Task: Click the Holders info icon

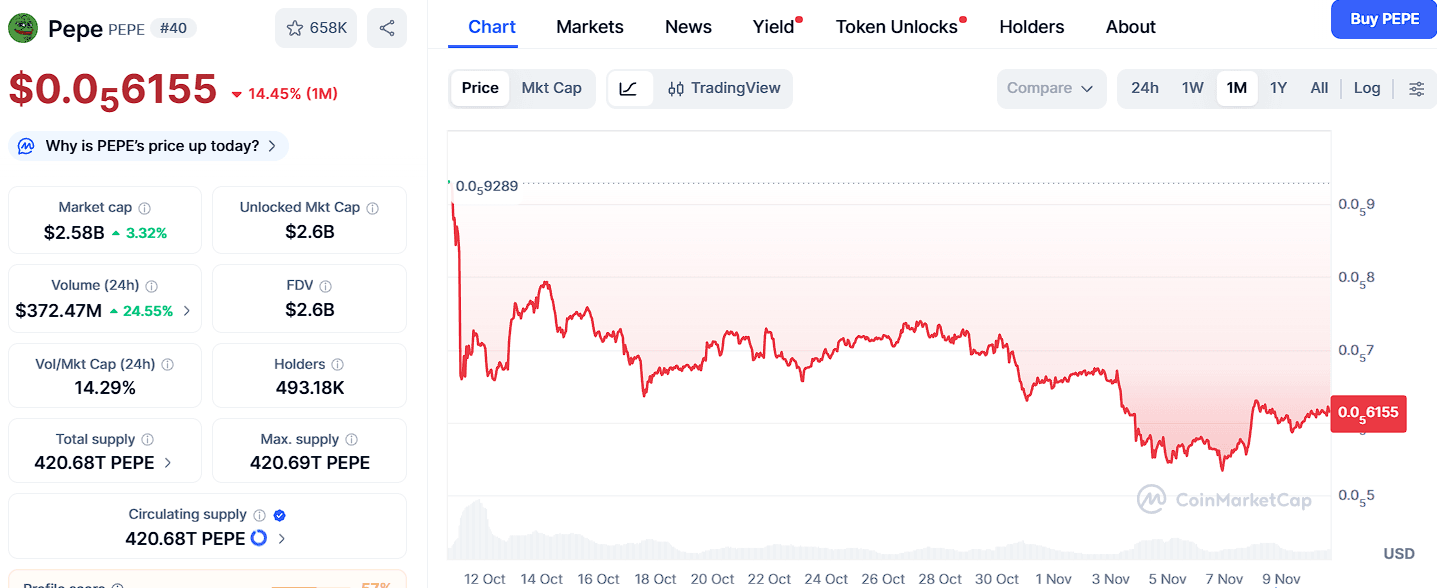Action: [338, 365]
